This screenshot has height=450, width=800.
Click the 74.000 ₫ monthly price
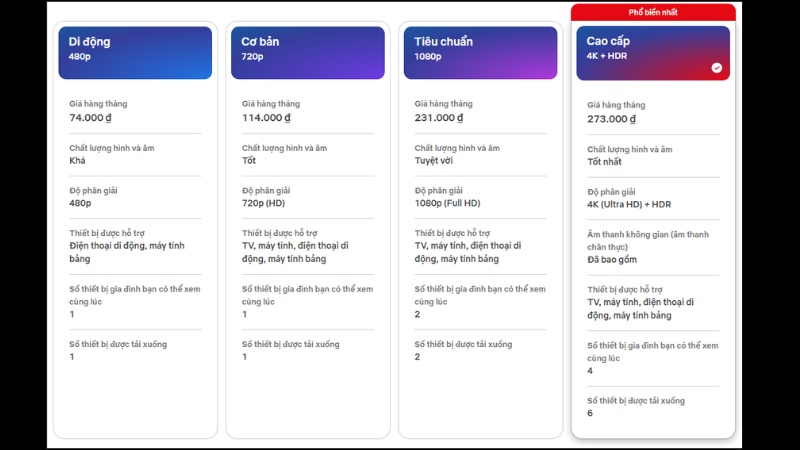click(x=93, y=117)
